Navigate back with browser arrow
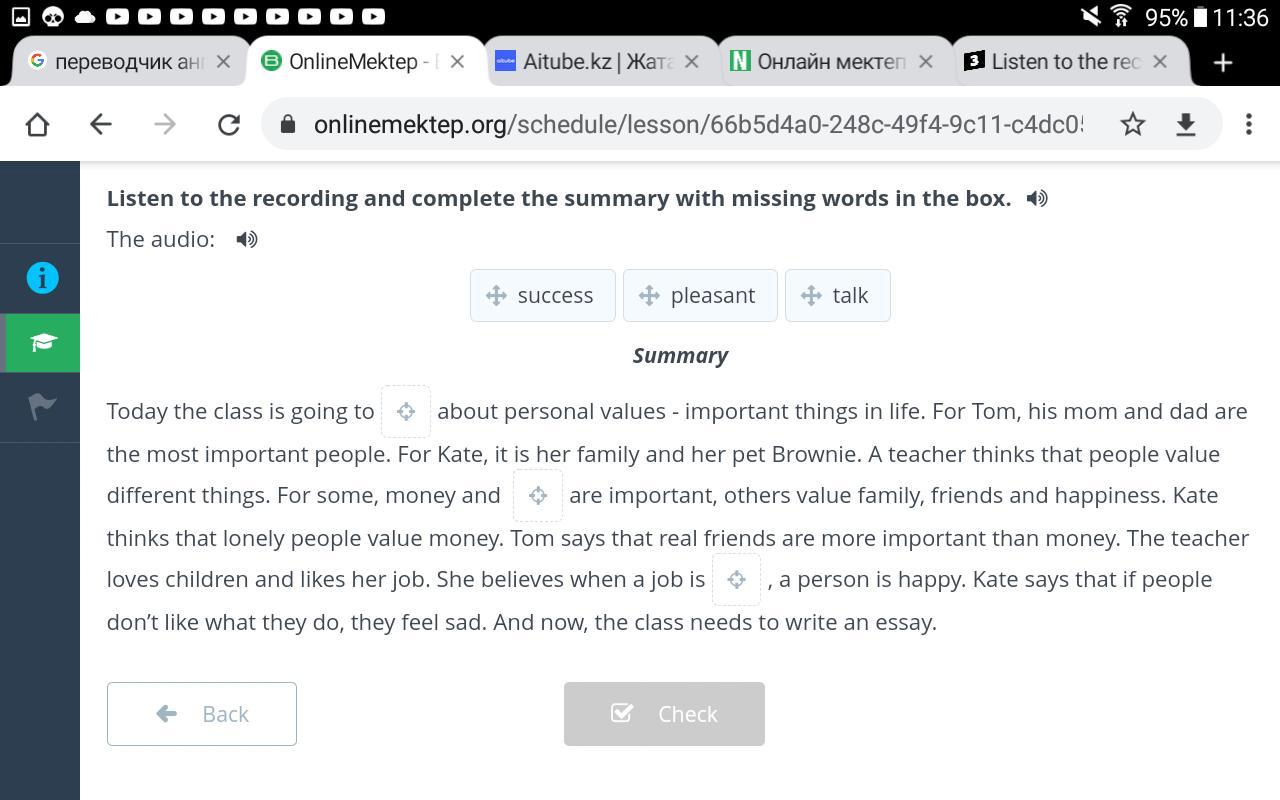Viewport: 1280px width, 800px height. (x=100, y=124)
